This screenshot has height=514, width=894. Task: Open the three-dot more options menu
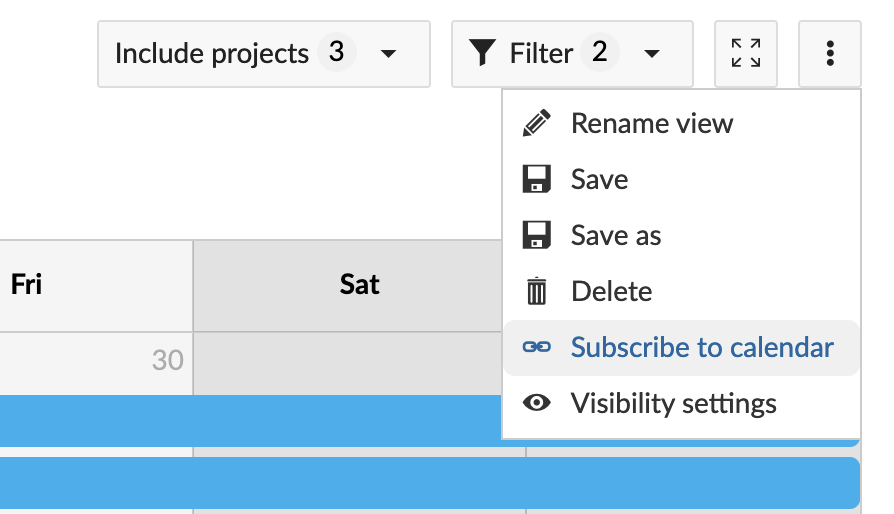coord(830,53)
